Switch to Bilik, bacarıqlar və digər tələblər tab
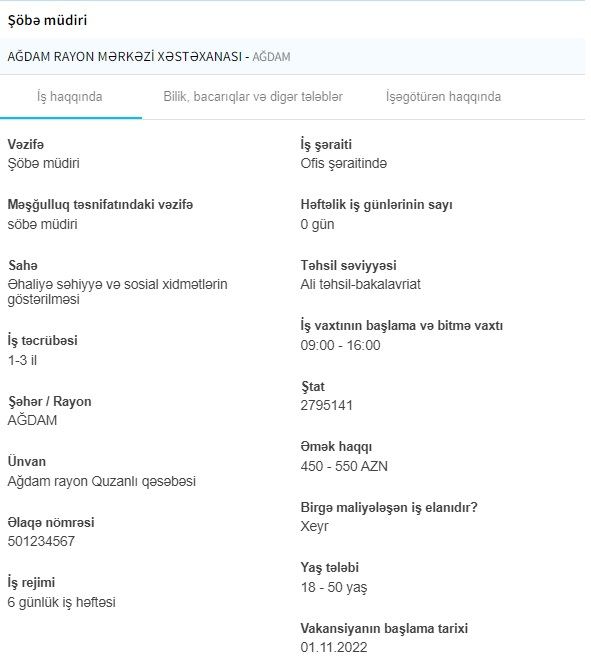This screenshot has height=671, width=591. tap(253, 97)
